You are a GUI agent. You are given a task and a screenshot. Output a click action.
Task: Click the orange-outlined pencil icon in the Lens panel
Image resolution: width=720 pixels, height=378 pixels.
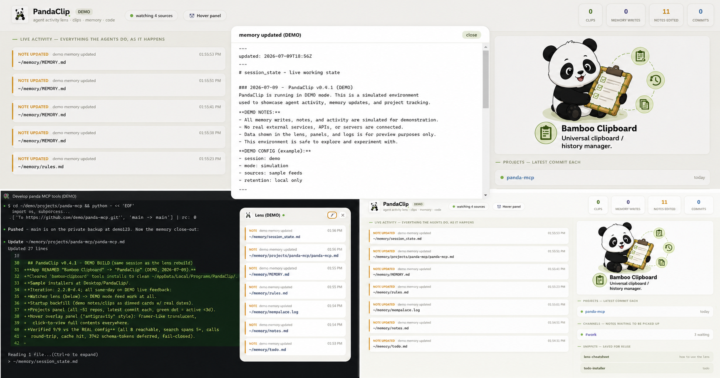coord(332,215)
